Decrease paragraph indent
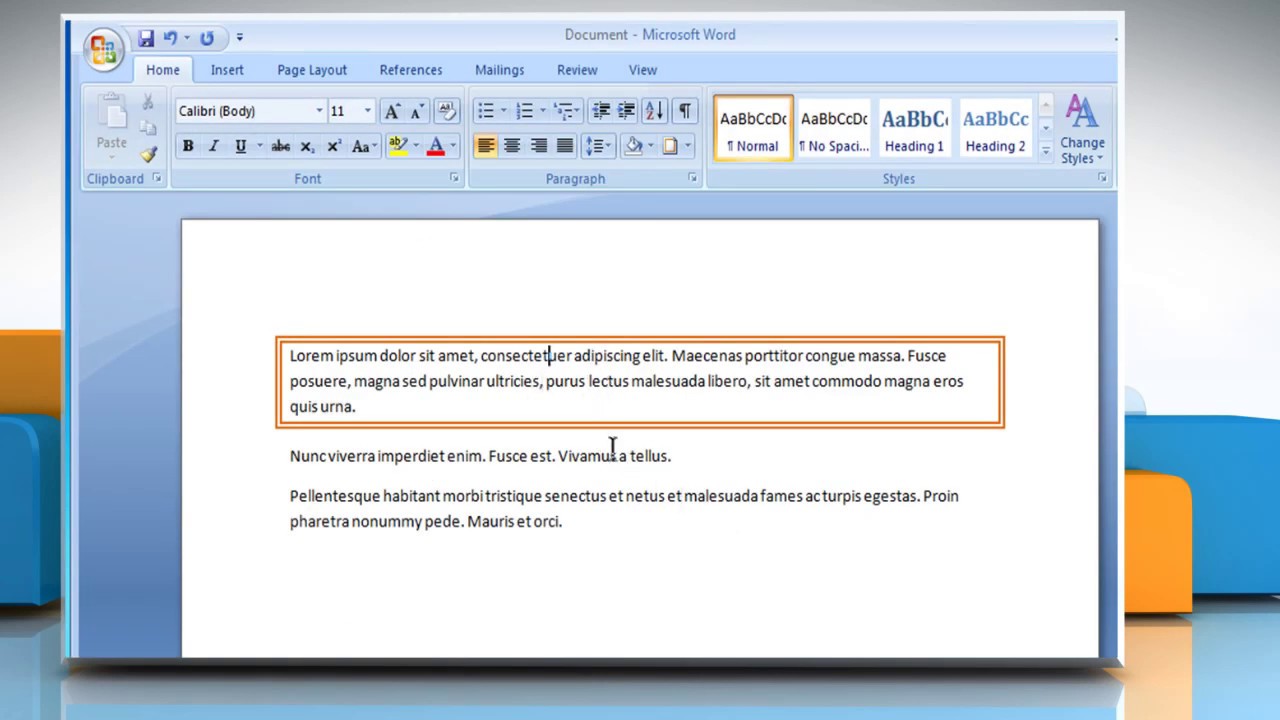 (601, 111)
